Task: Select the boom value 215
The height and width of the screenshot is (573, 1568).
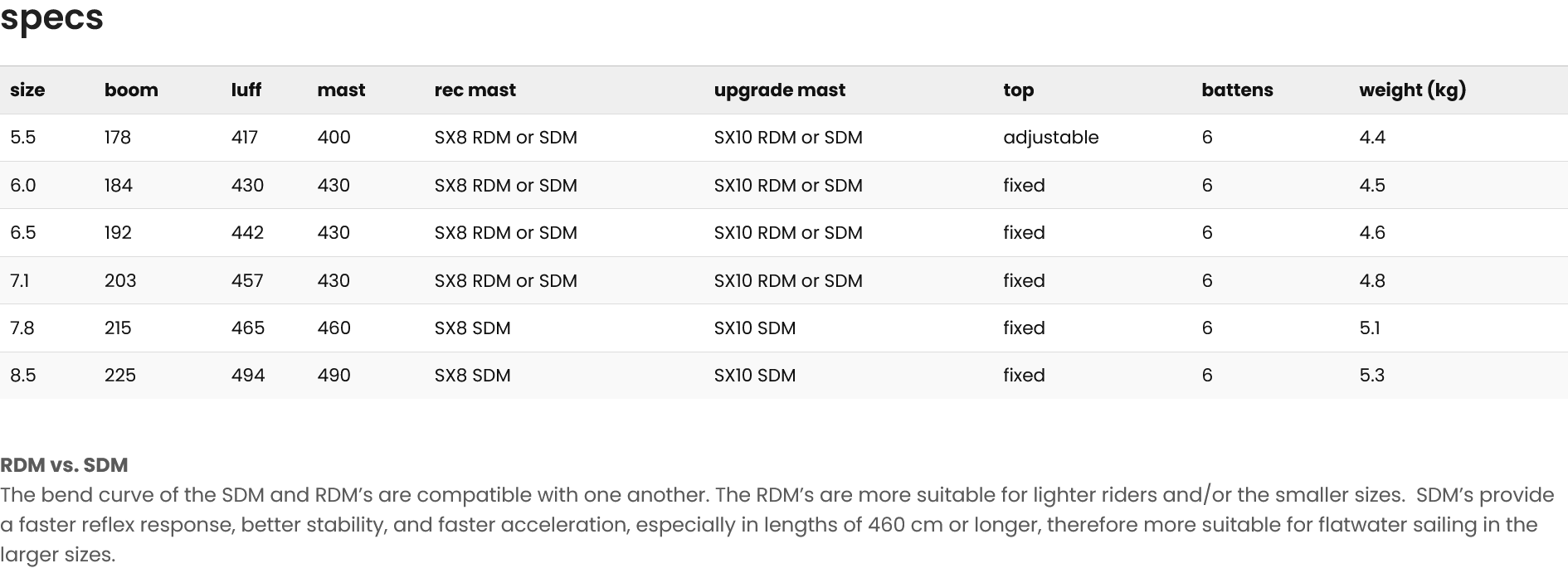Action: [118, 328]
